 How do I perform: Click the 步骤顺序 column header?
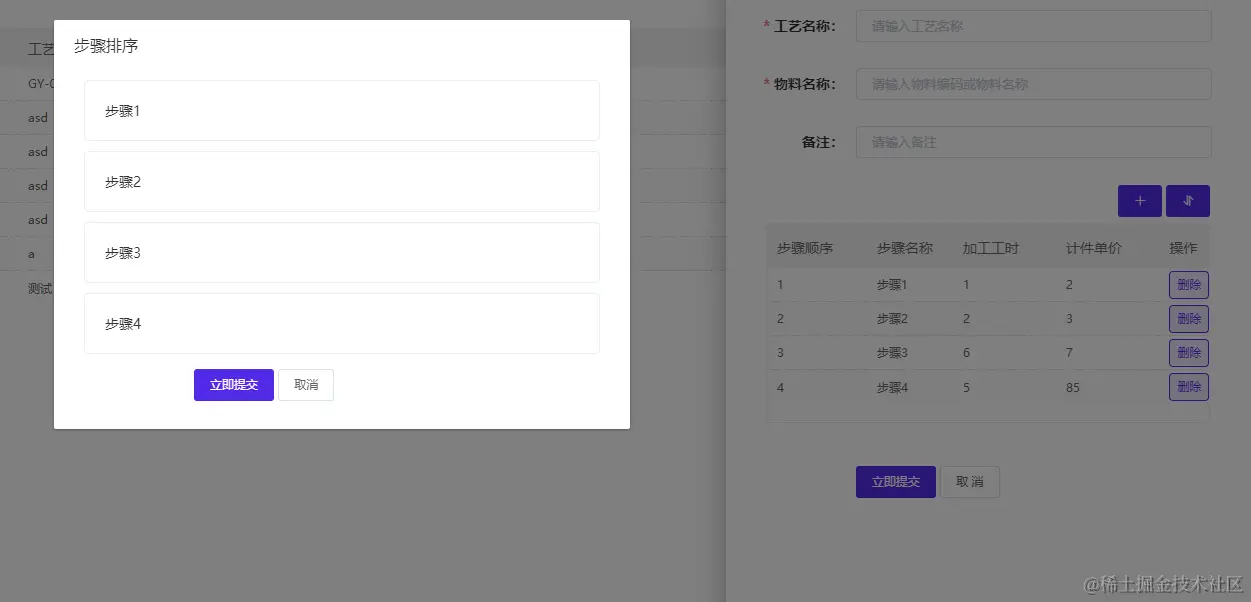(x=805, y=248)
